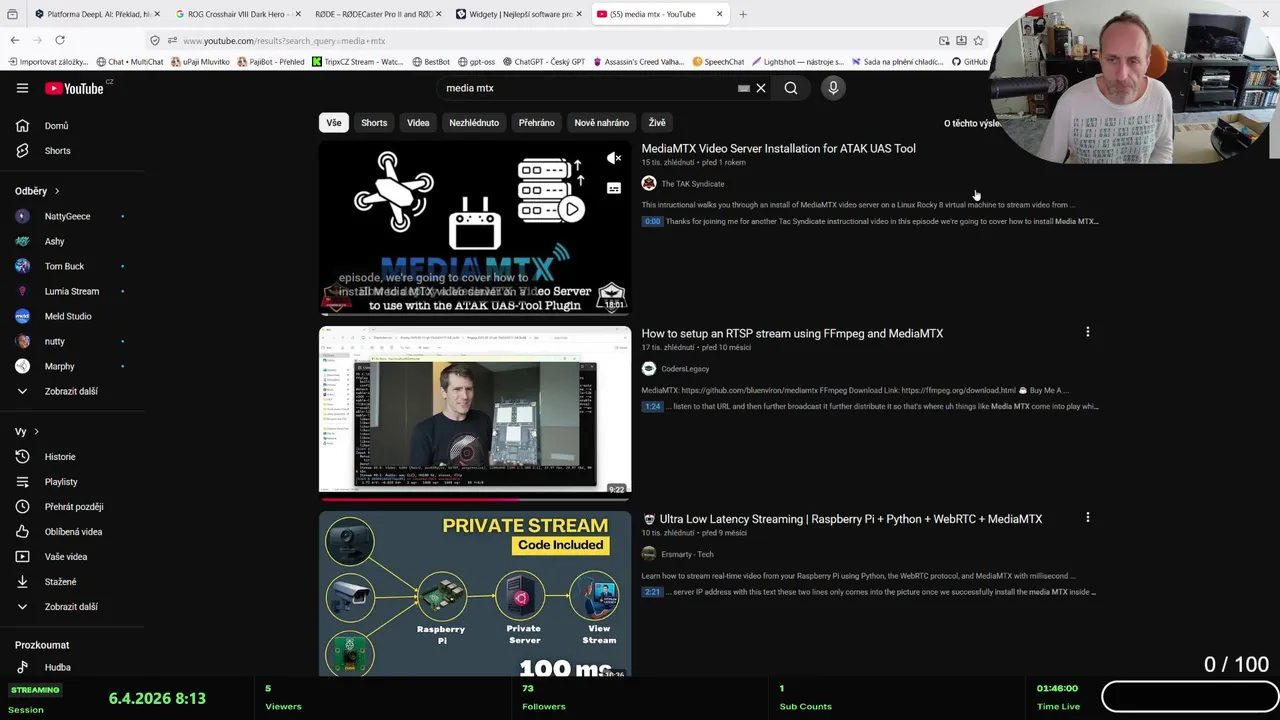Image resolution: width=1280 pixels, height=720 pixels.
Task: Open the RTSP FFmpeg video thumbnail
Action: point(475,411)
